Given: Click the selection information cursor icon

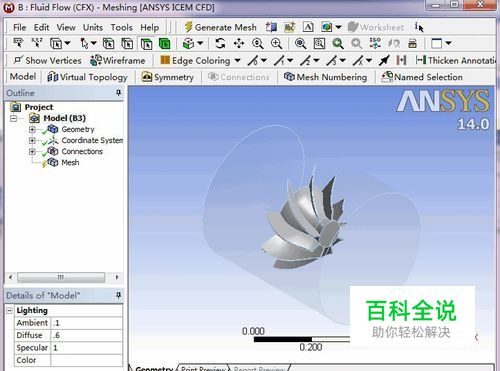Looking at the screenshot, I should [x=419, y=27].
